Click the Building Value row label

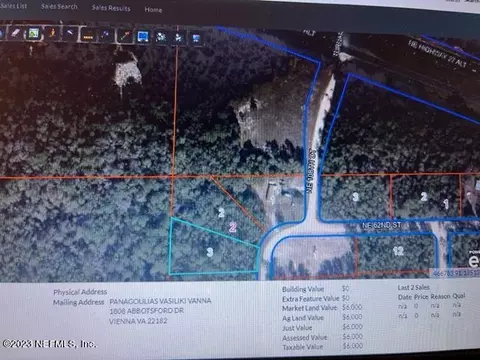303,289
